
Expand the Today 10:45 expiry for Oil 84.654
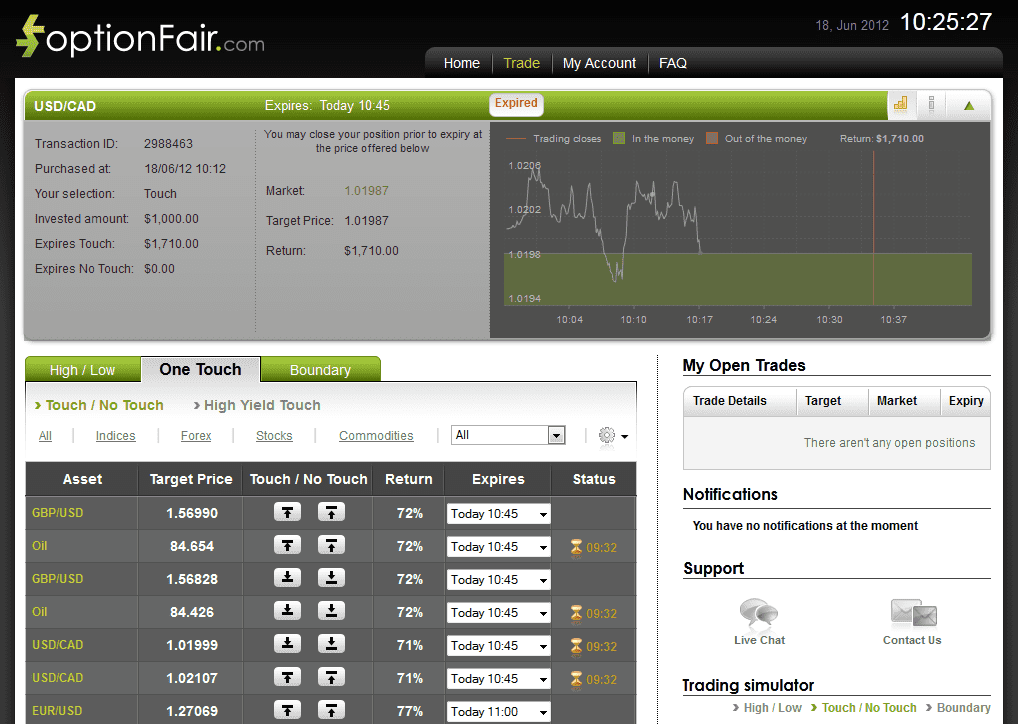pos(498,545)
